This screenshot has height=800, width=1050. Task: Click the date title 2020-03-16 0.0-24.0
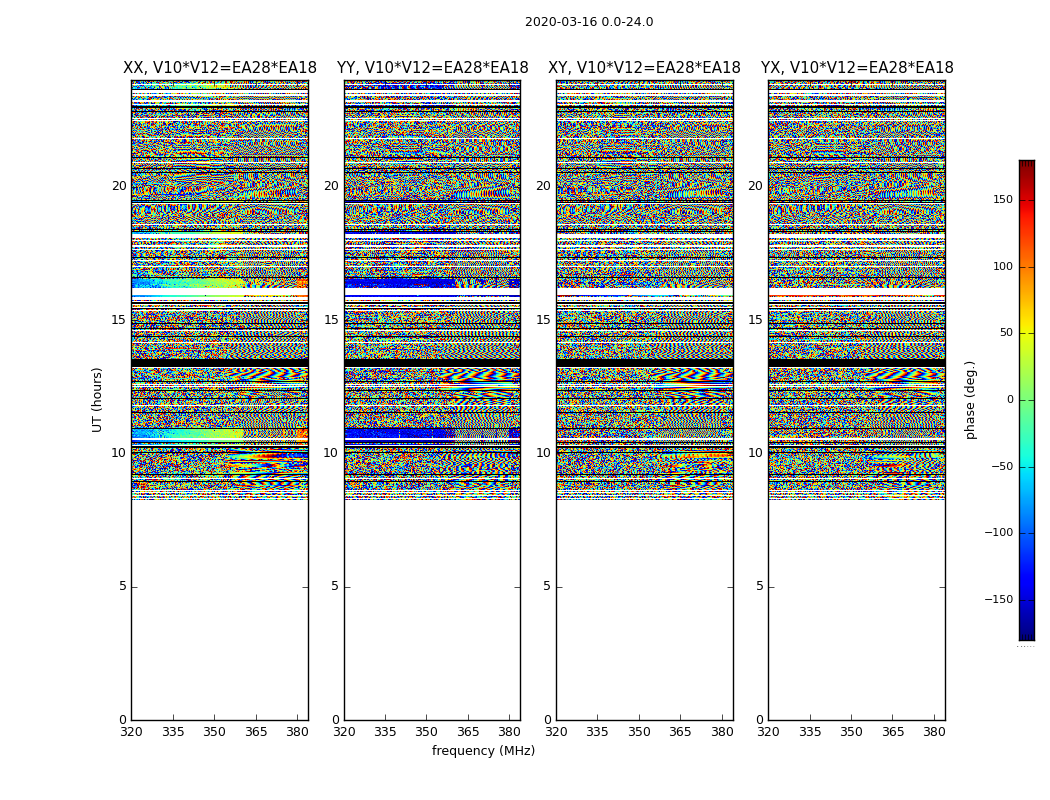588,22
